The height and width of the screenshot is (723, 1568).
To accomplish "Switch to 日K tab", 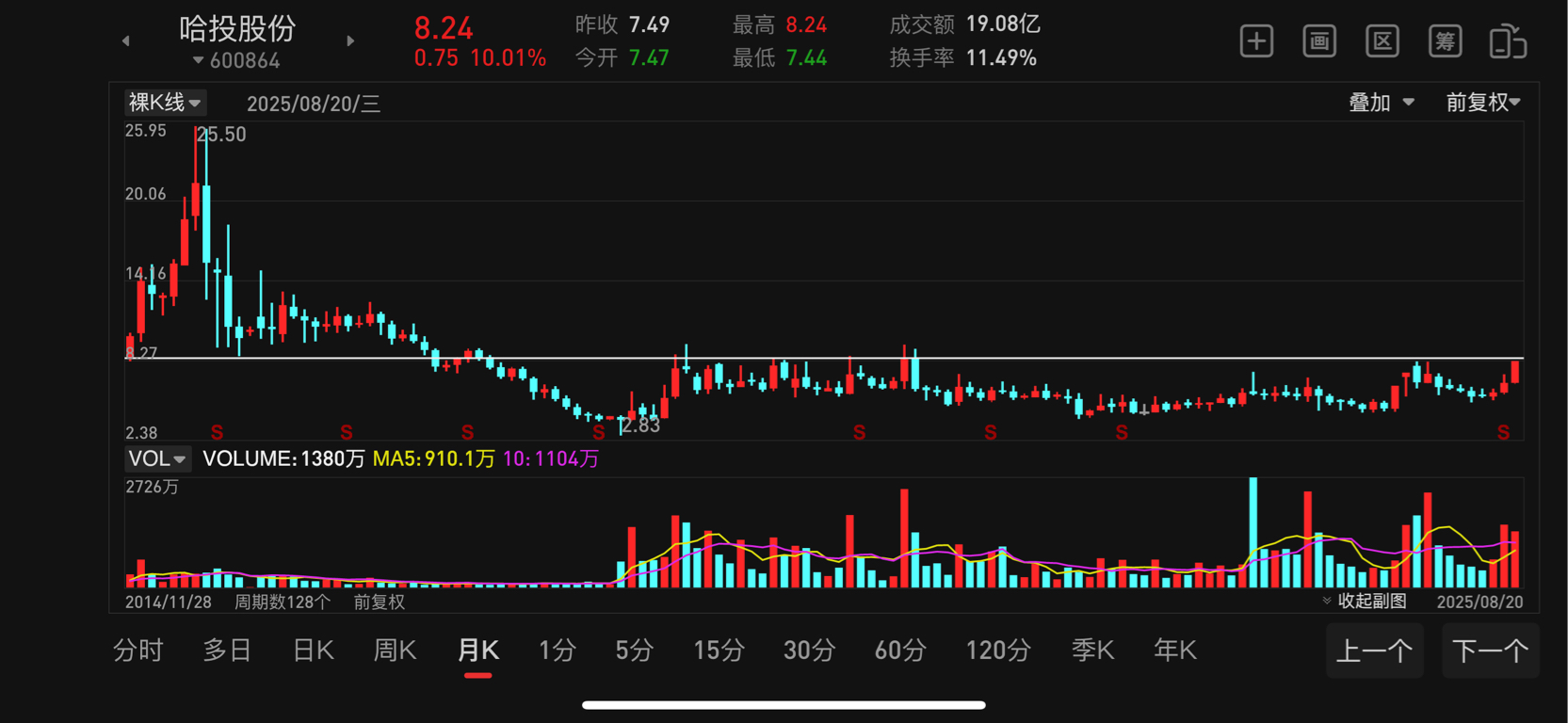I will click(x=314, y=651).
